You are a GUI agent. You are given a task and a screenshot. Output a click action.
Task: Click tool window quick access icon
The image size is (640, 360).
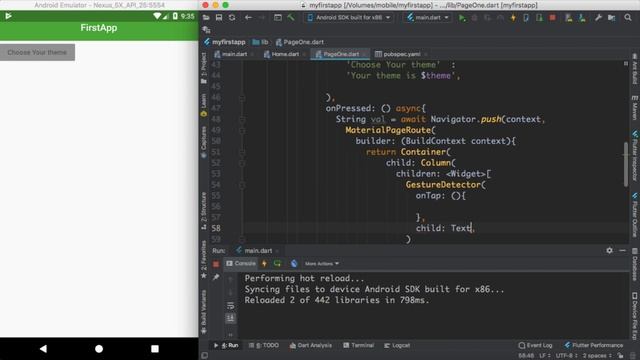204,356
